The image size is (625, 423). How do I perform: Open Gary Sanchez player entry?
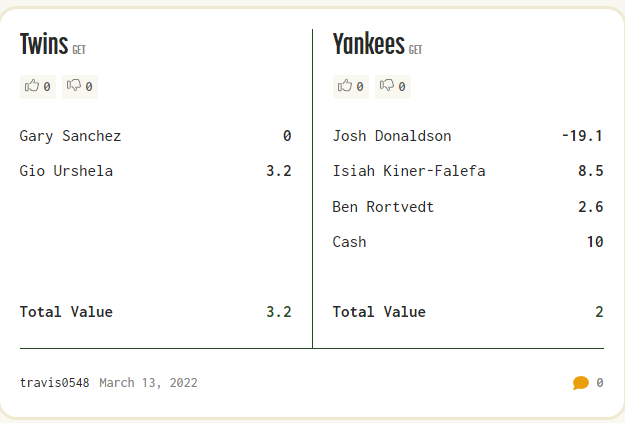point(70,136)
